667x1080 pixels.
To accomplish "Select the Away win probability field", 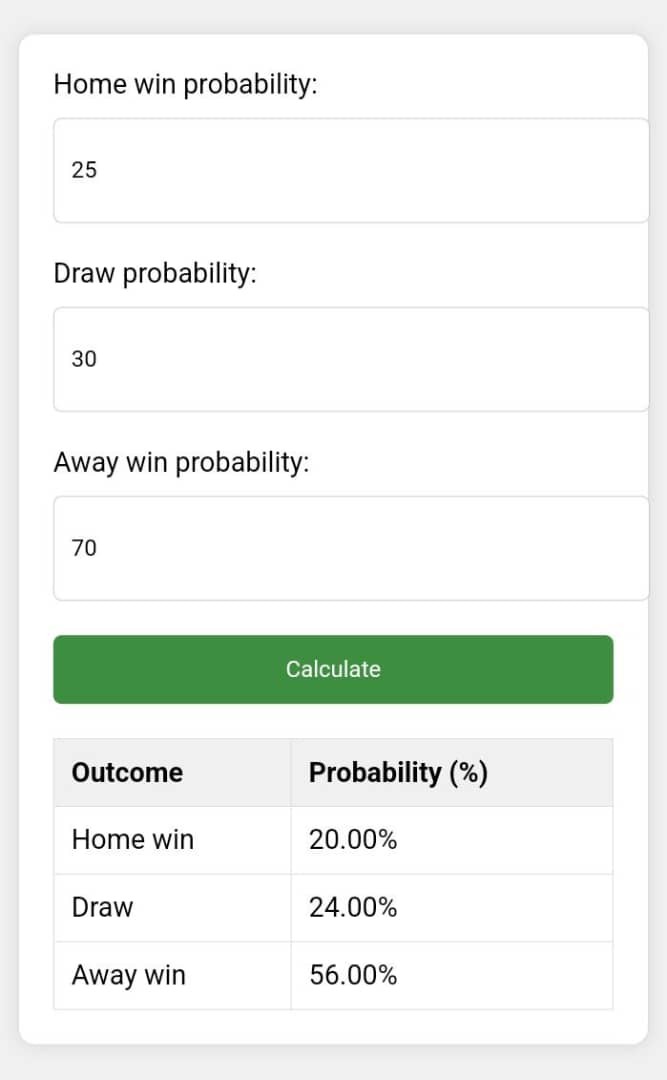I will pos(351,548).
